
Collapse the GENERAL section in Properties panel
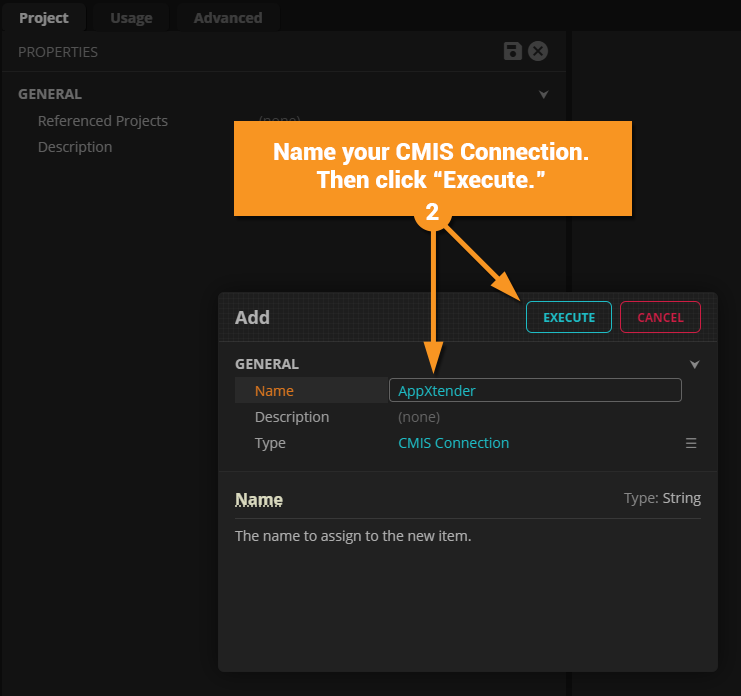(544, 94)
